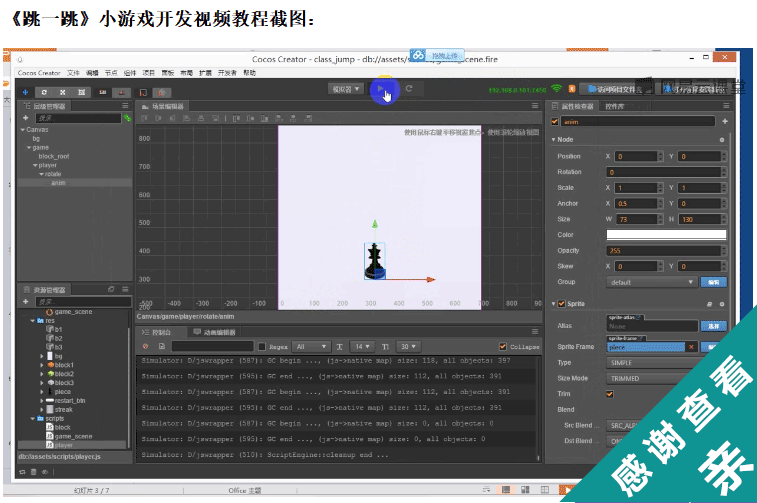Click the console clear icon

pyautogui.click(x=145, y=347)
